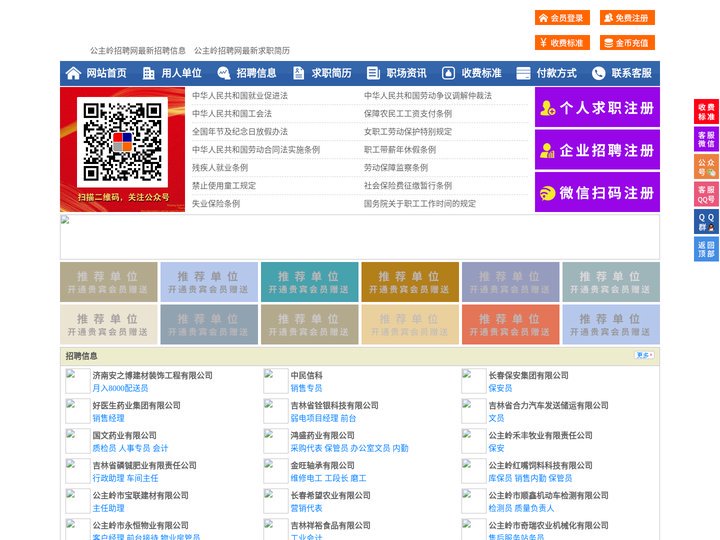This screenshot has height=540, width=720.
Task: Open company 长春希望农业有限公司
Action: [330, 495]
